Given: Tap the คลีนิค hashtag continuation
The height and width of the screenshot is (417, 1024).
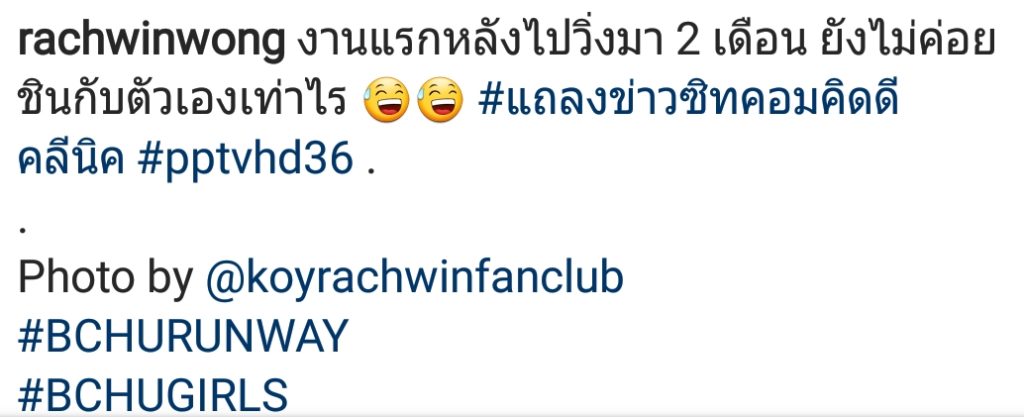Looking at the screenshot, I should pos(71,157).
